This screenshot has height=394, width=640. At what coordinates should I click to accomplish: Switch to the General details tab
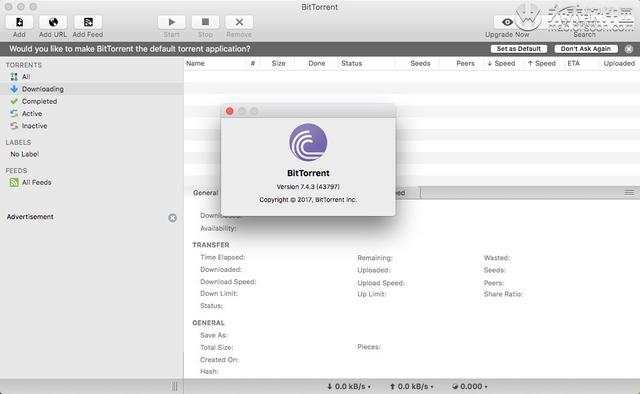[x=205, y=193]
